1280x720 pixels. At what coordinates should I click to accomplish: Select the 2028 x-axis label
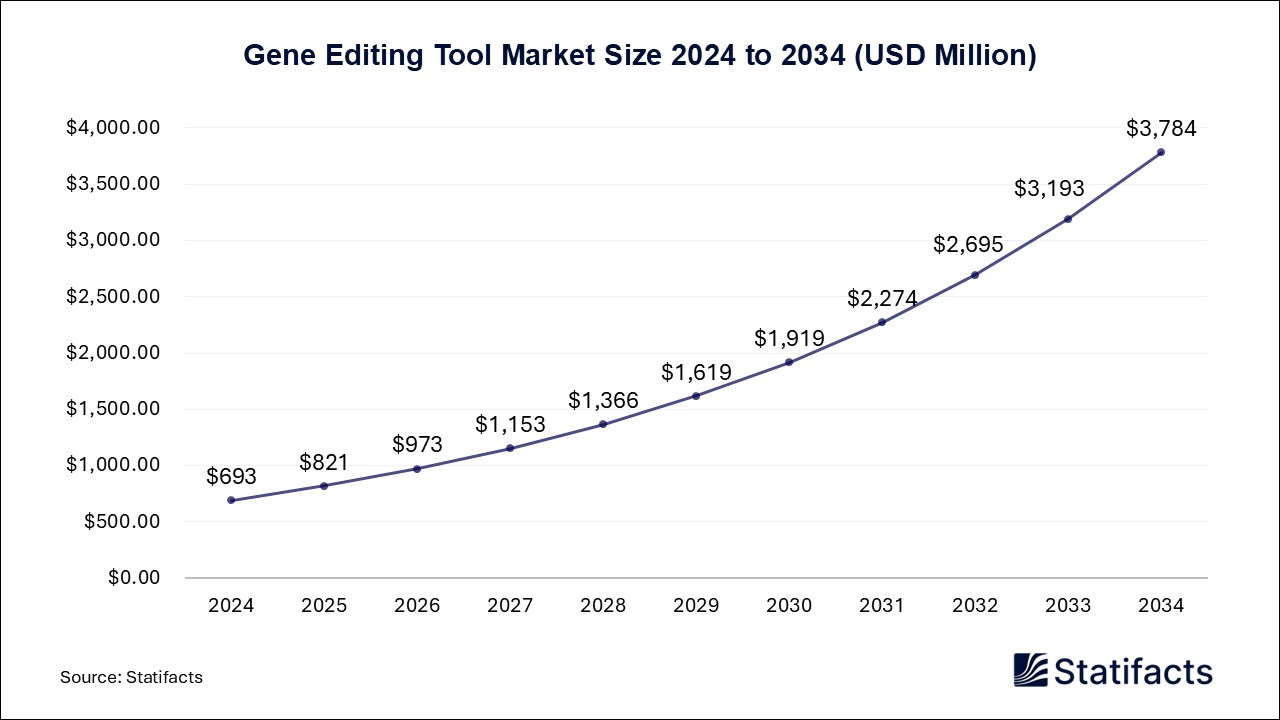tap(603, 606)
